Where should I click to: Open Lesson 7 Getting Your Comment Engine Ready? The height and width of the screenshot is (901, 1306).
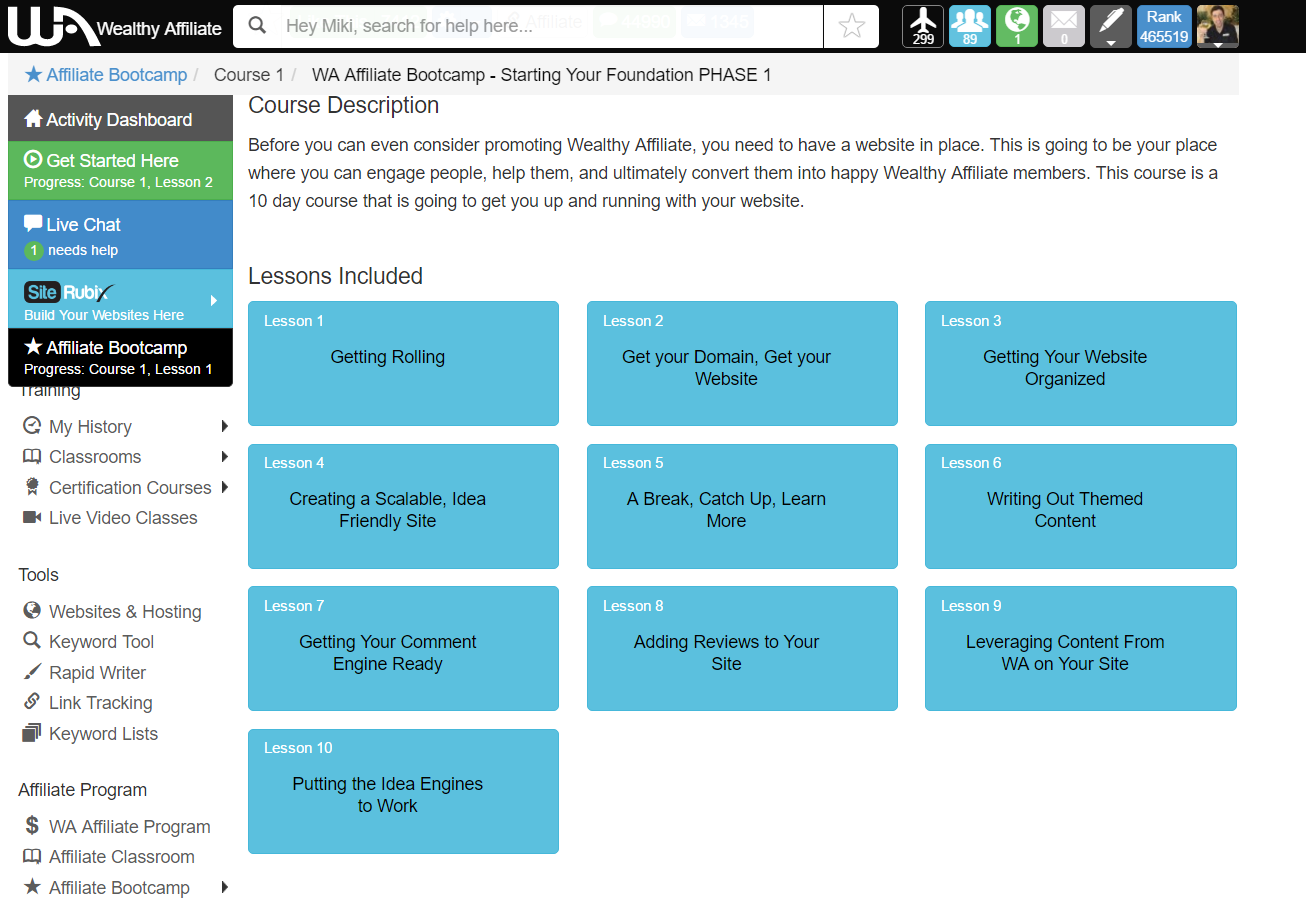tap(403, 648)
